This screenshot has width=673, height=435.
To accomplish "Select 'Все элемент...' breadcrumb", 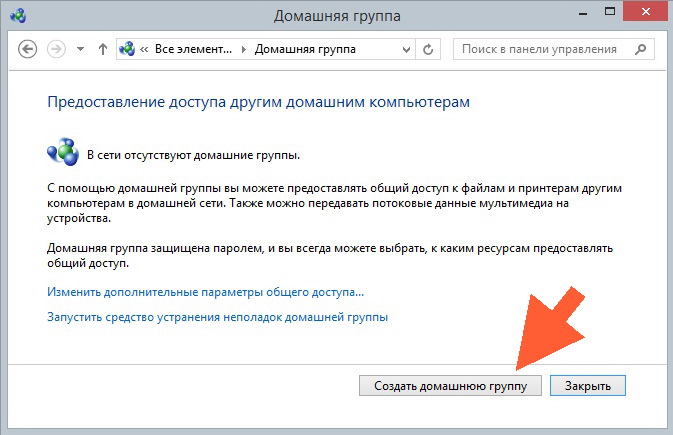I will click(x=193, y=49).
